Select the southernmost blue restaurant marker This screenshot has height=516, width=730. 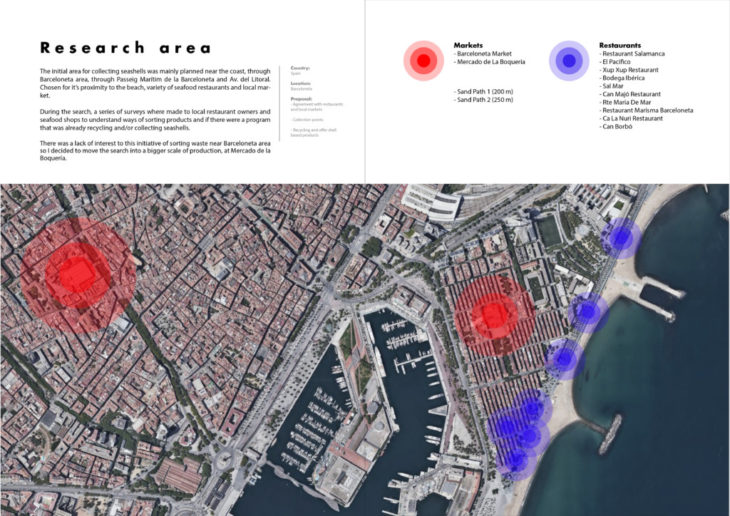[x=516, y=458]
